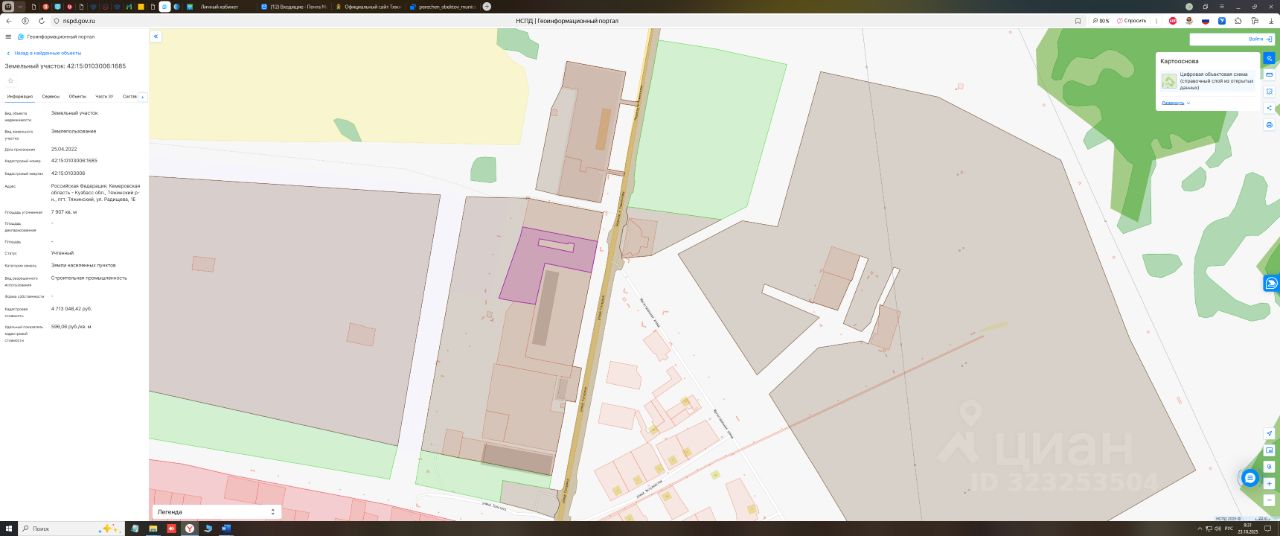
Task: Bookmark the page with bookmark icon
Action: coord(1078,20)
